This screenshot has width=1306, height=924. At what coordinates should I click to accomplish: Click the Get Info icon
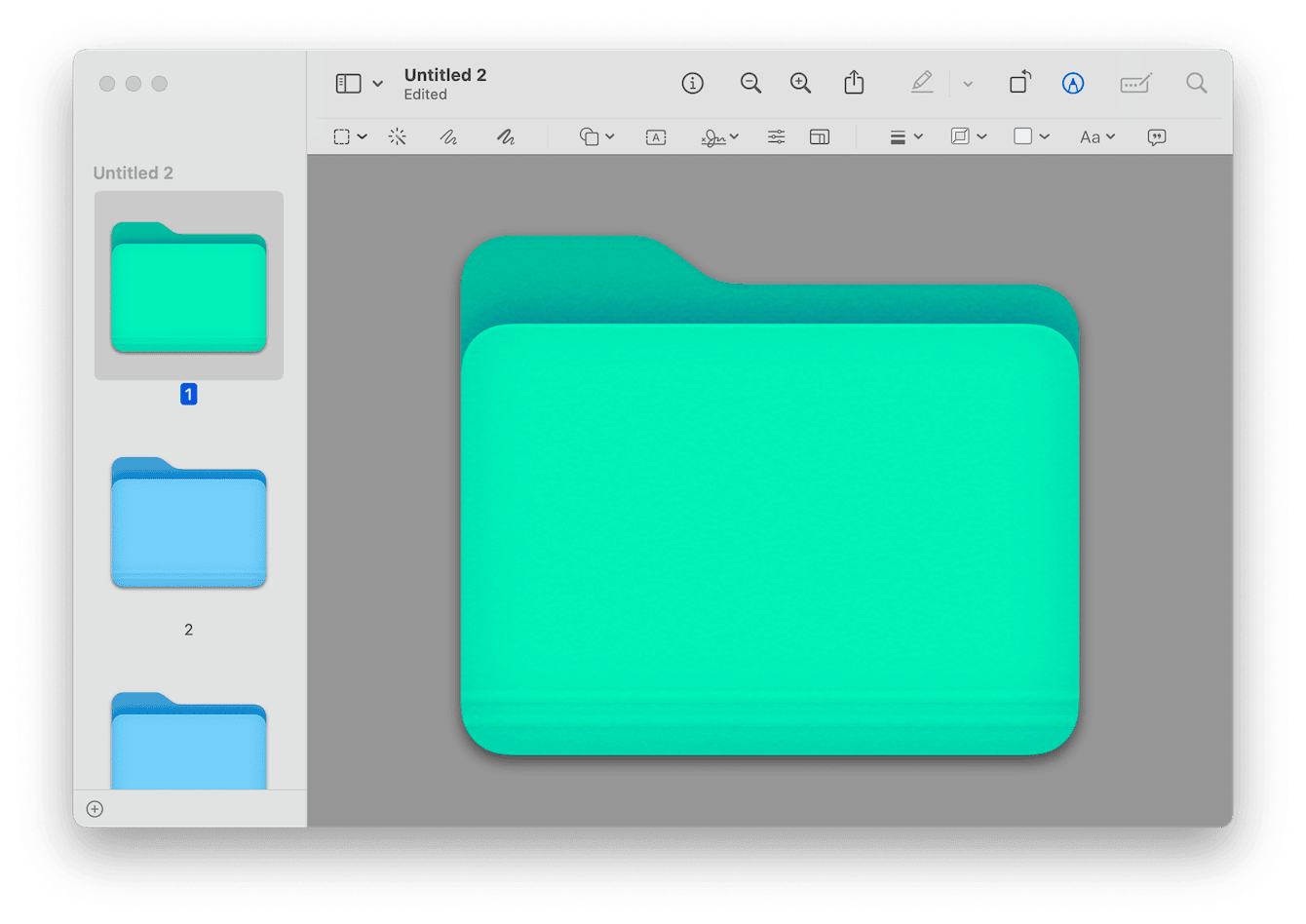(x=693, y=83)
